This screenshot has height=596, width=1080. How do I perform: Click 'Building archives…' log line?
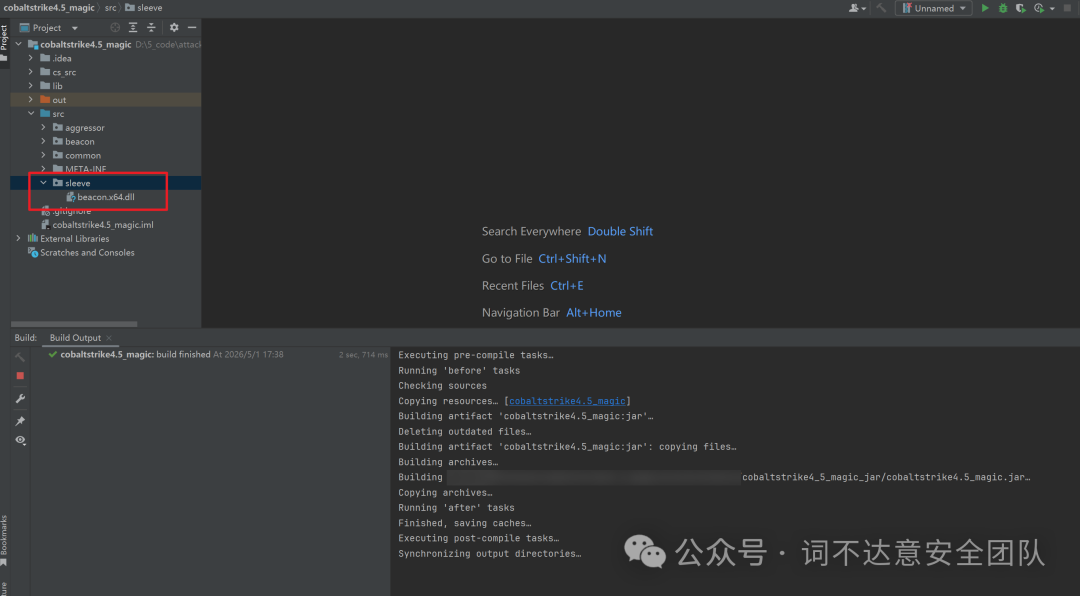[x=448, y=462]
